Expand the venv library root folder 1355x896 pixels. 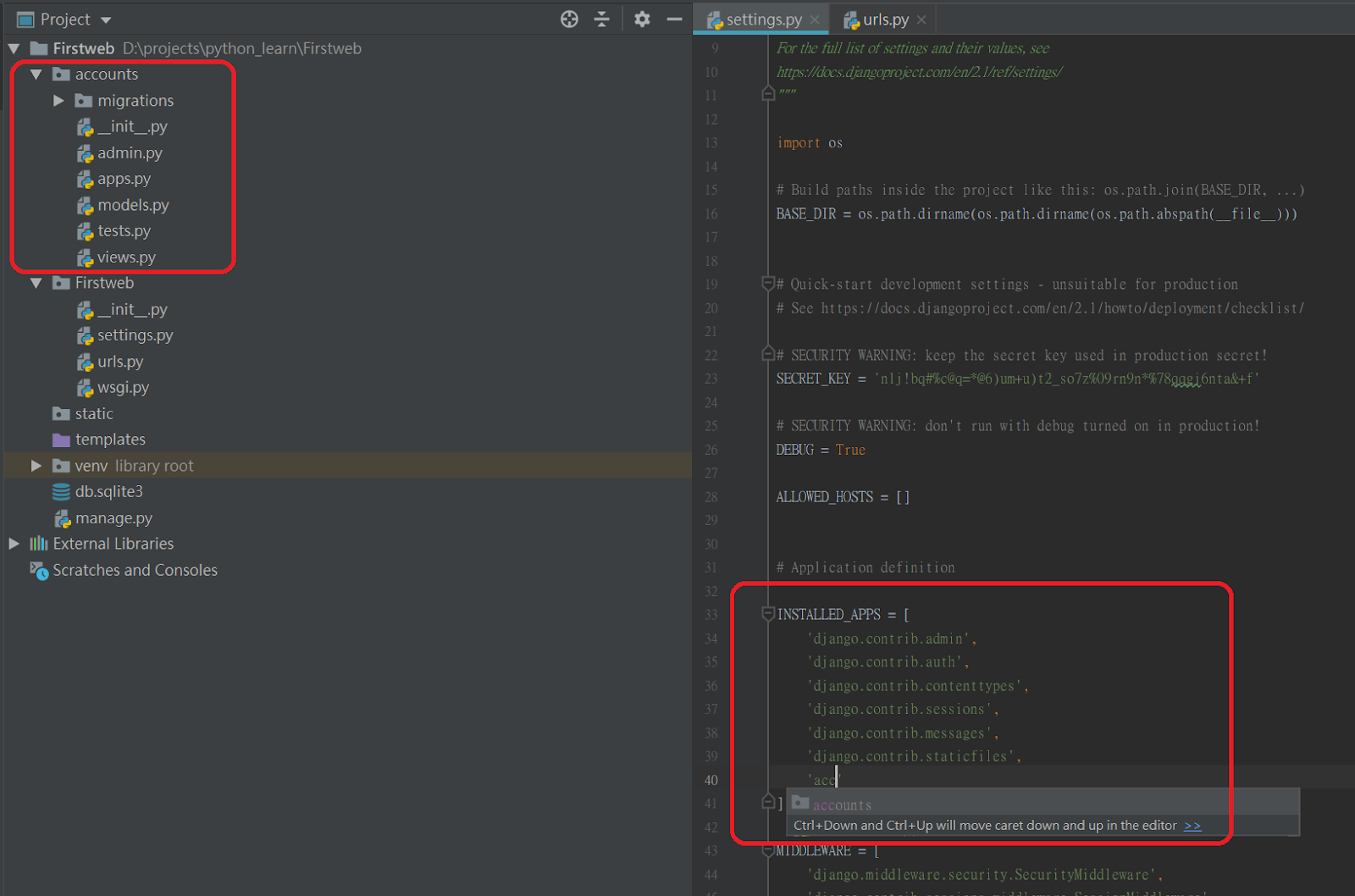pos(36,466)
